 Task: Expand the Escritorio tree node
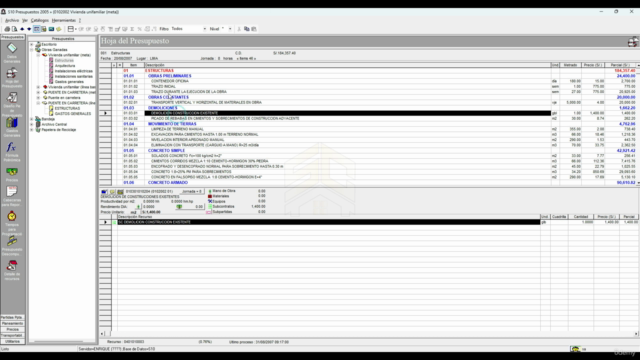pos(32,44)
